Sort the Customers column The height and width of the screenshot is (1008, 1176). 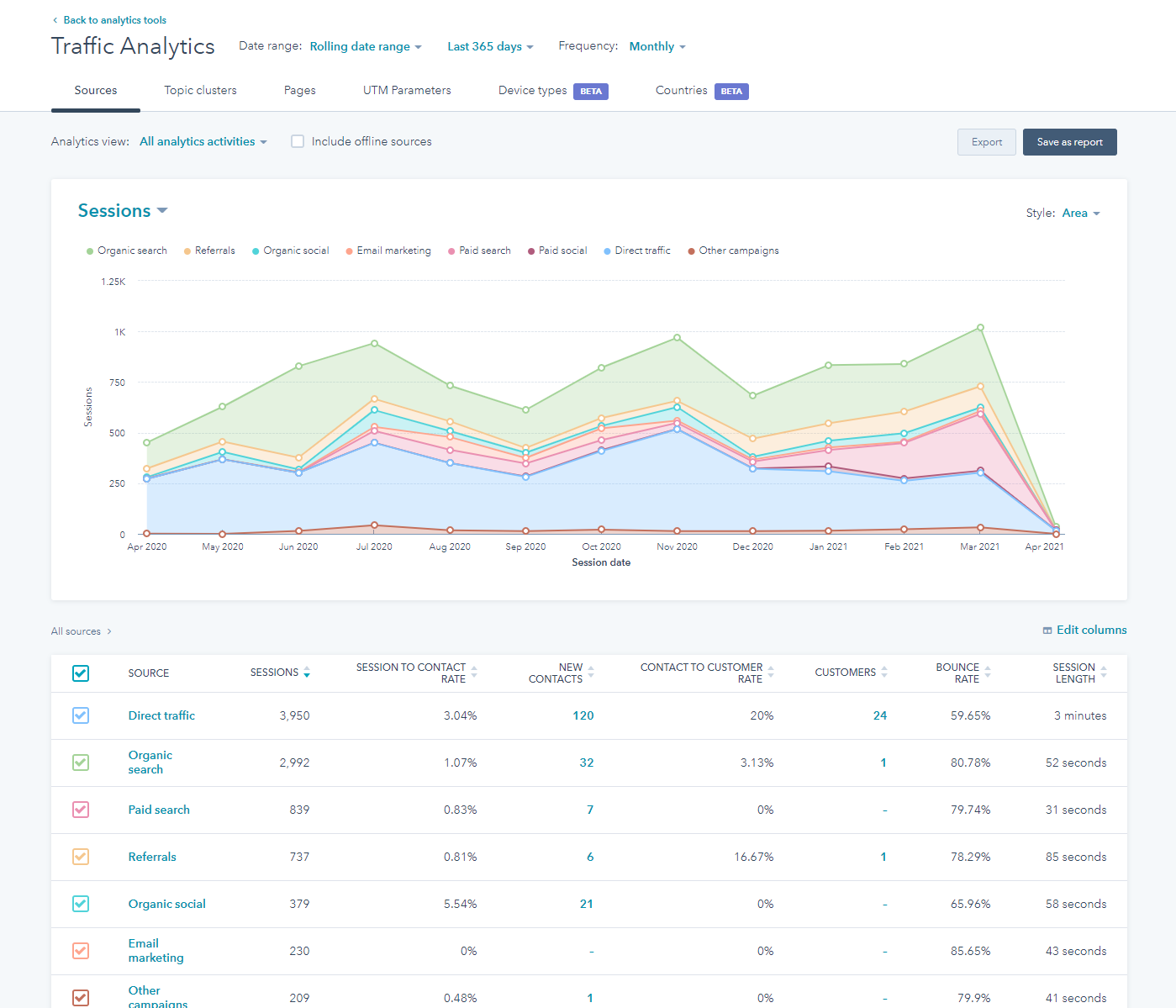(x=883, y=673)
